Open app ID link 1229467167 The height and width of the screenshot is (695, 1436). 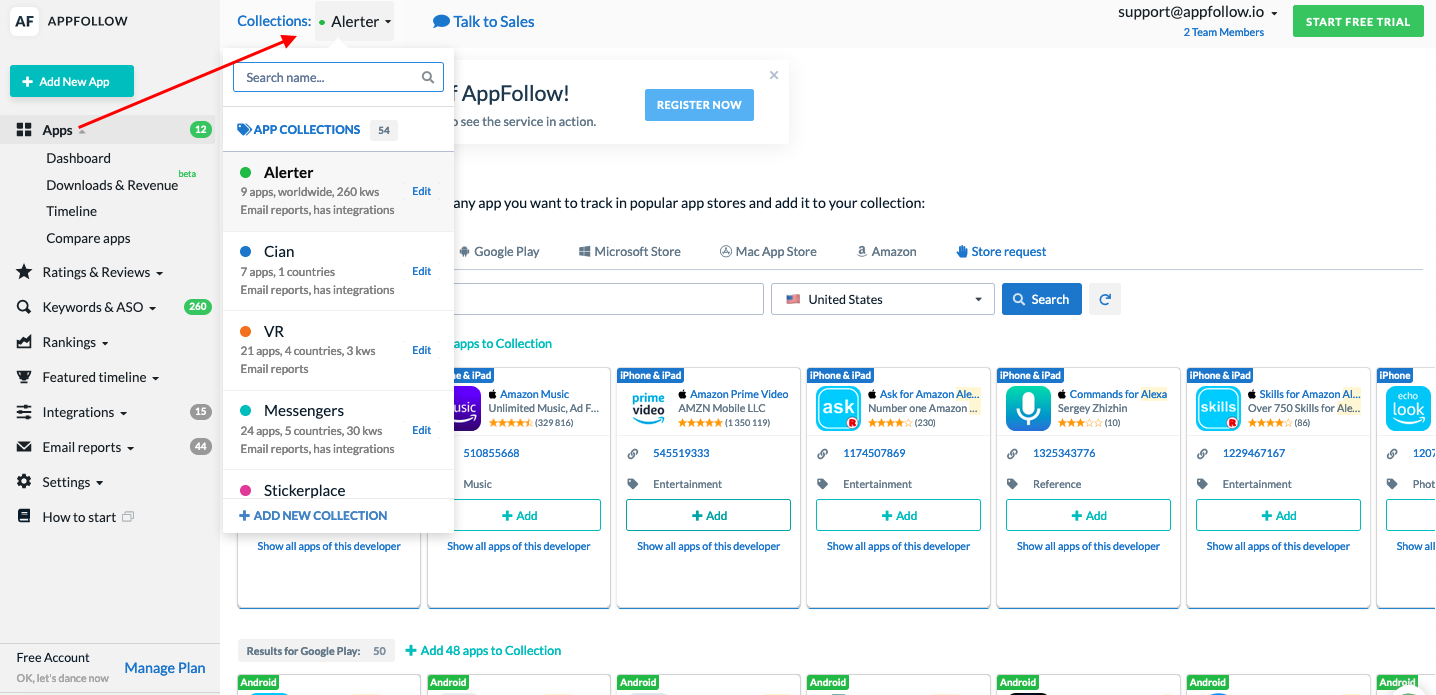pyautogui.click(x=1254, y=453)
